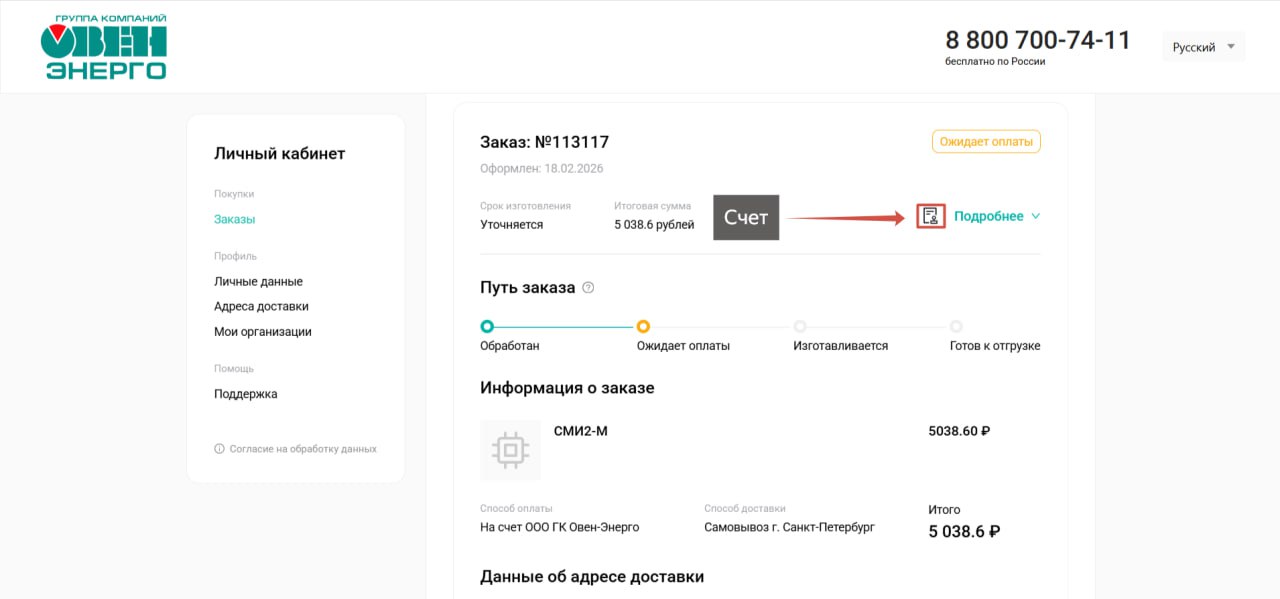Click the СМИ2-М product chip thumbnail
1280x599 pixels.
tap(510, 450)
